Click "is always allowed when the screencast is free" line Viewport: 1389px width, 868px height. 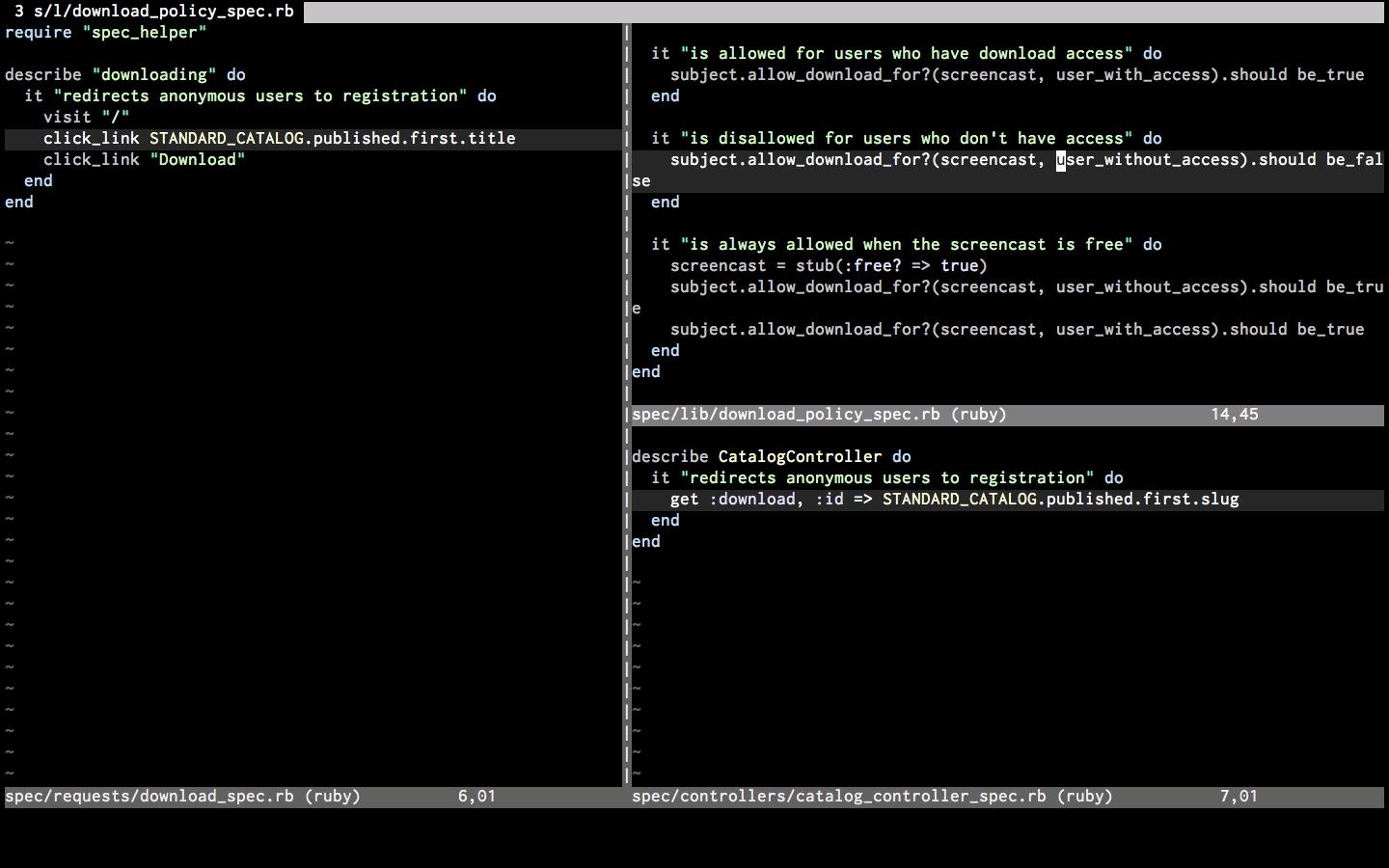pyautogui.click(x=907, y=245)
